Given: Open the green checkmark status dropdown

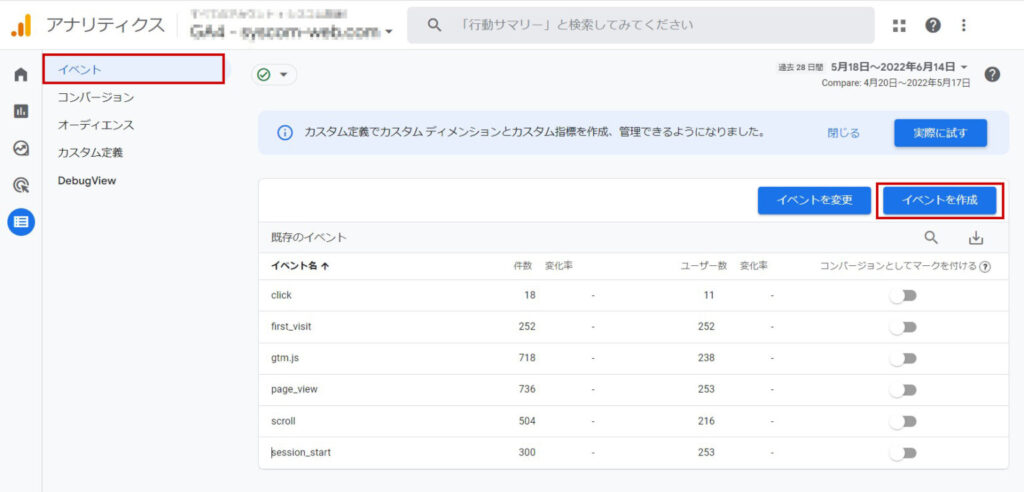Looking at the screenshot, I should [x=274, y=74].
